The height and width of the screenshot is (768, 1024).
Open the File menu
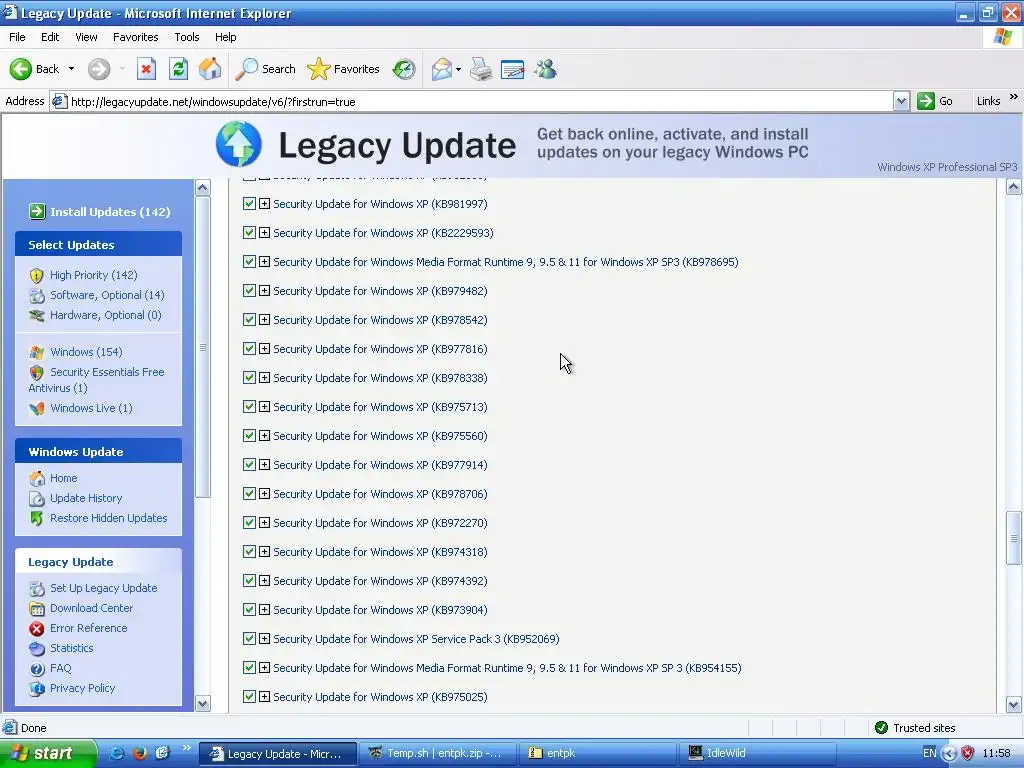click(x=17, y=37)
